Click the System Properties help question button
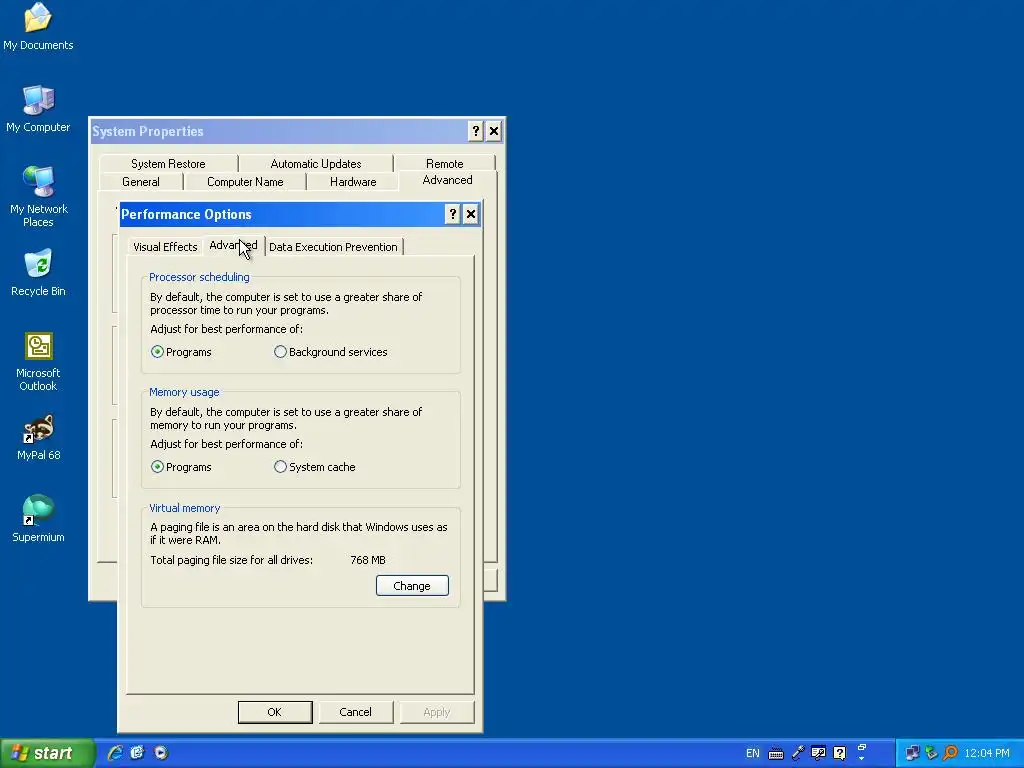The width and height of the screenshot is (1024, 768). [x=475, y=131]
